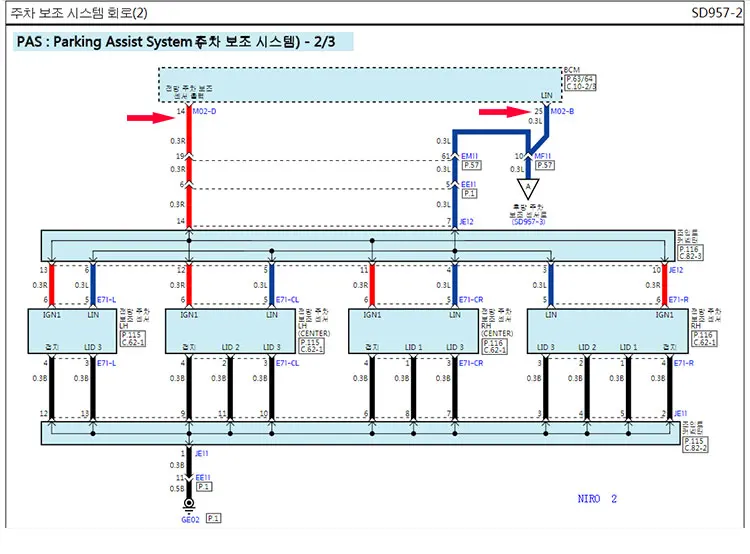Open the C.82-2 joint connector reference
Image resolution: width=750 pixels, height=554 pixels.
point(696,448)
